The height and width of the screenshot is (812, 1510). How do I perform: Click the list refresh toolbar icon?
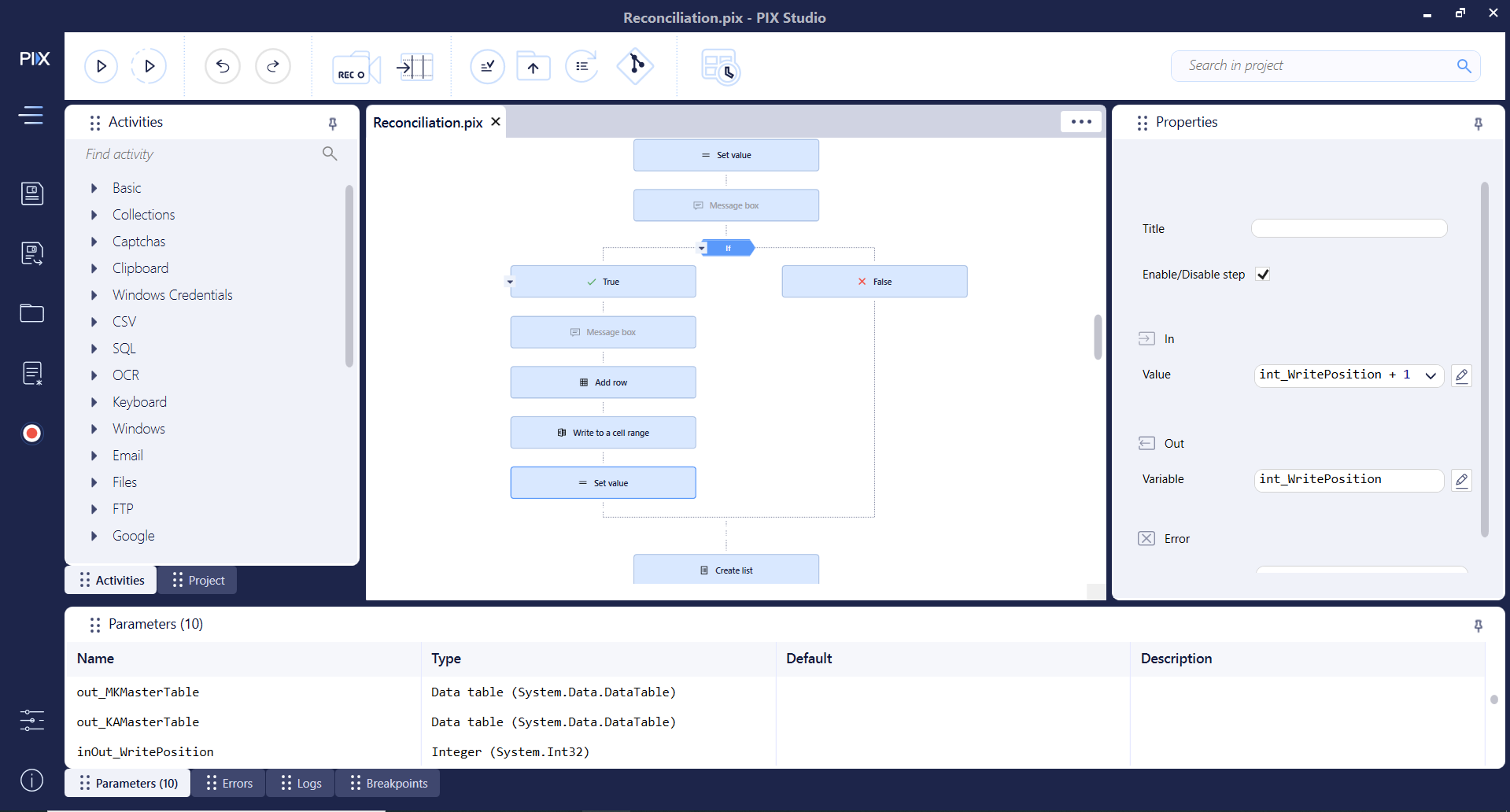coord(582,66)
